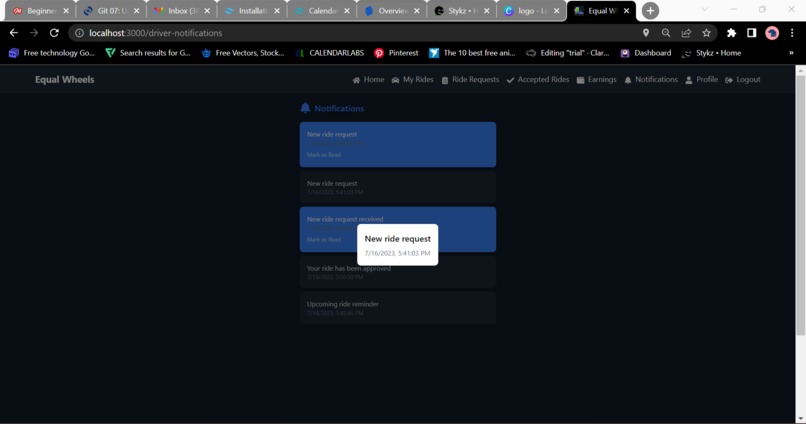Screen dimensions: 806x424
Task: Open The 10 best free ani... bookmark
Action: coord(472,53)
